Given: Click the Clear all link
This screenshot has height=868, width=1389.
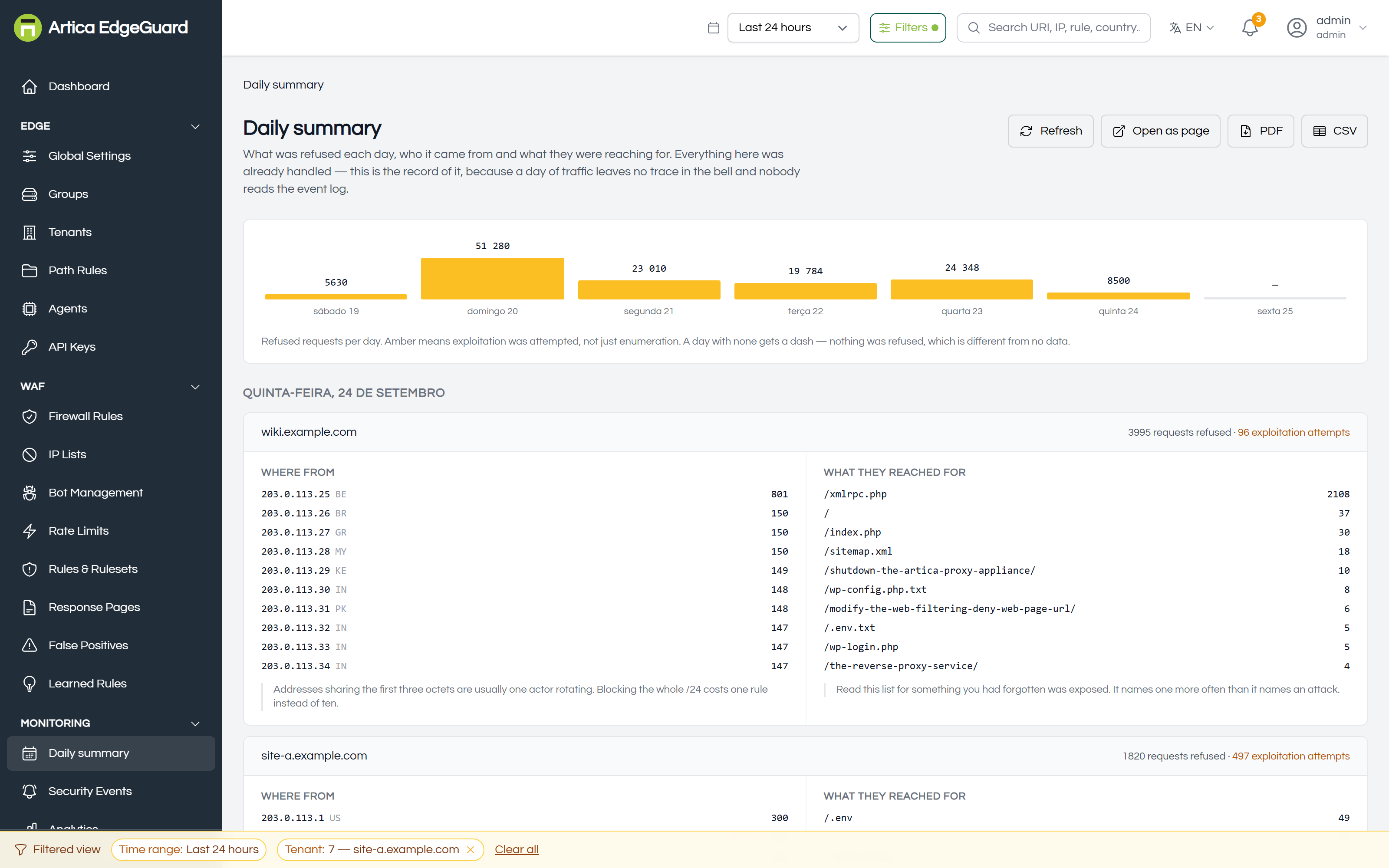Looking at the screenshot, I should [x=517, y=850].
